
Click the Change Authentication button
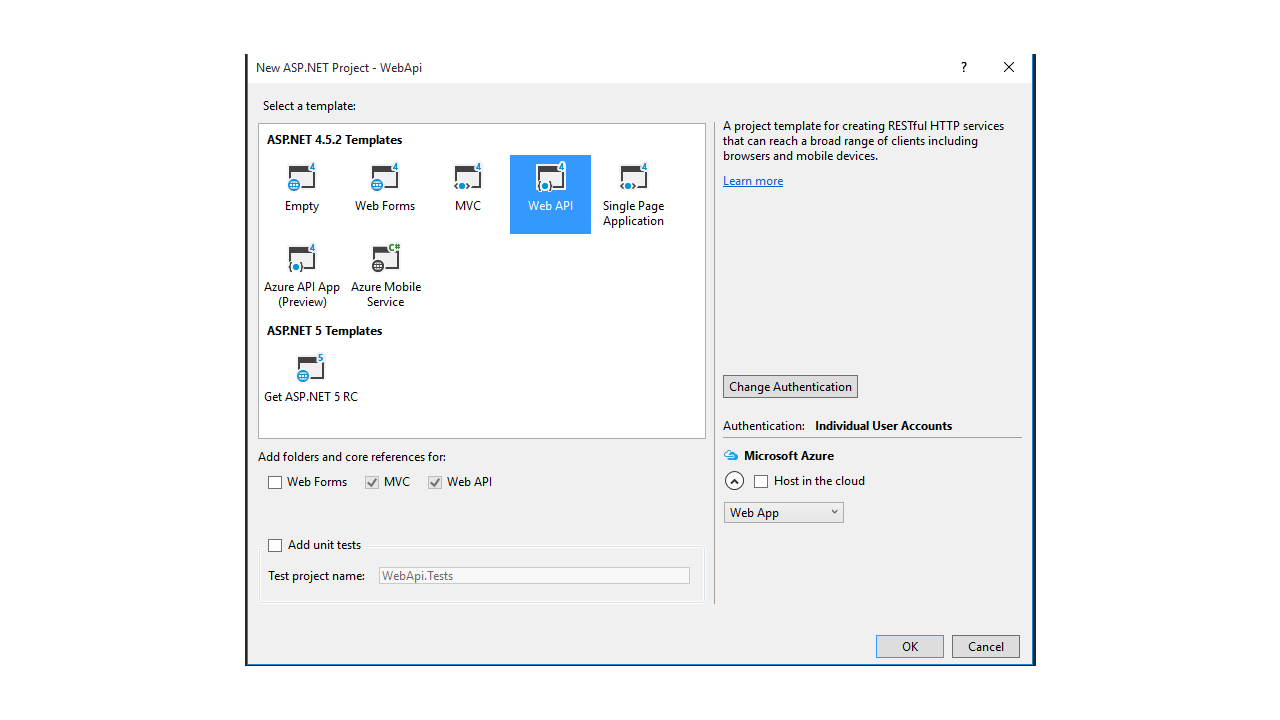[790, 387]
